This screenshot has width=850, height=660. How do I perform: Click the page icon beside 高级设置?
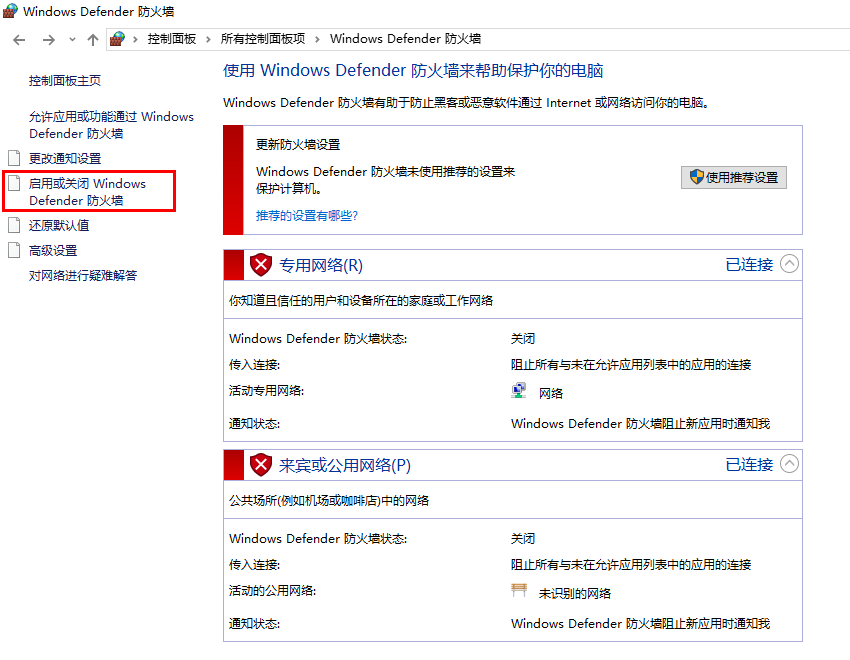pyautogui.click(x=14, y=250)
